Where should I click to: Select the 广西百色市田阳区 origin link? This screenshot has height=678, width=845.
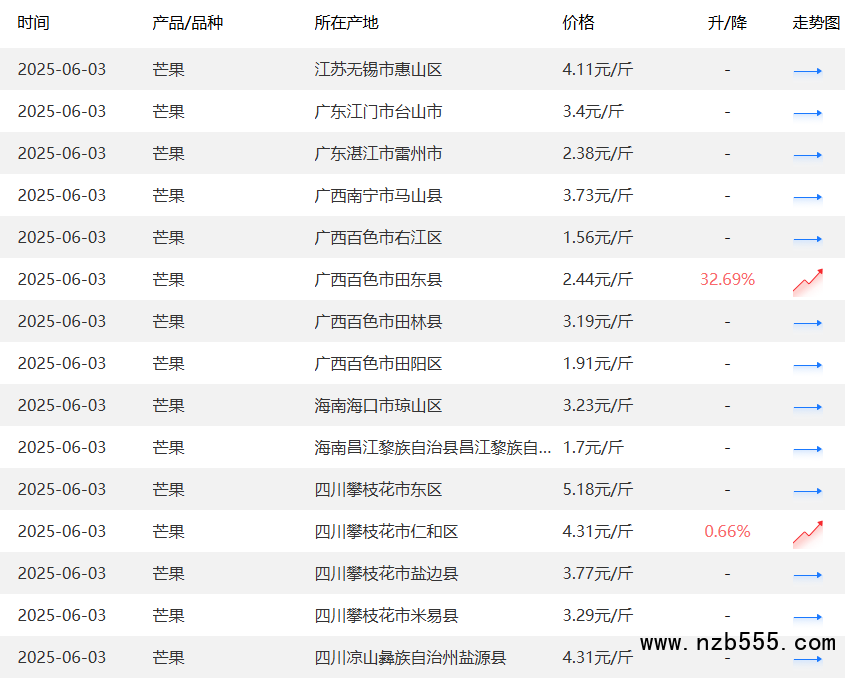(x=378, y=364)
